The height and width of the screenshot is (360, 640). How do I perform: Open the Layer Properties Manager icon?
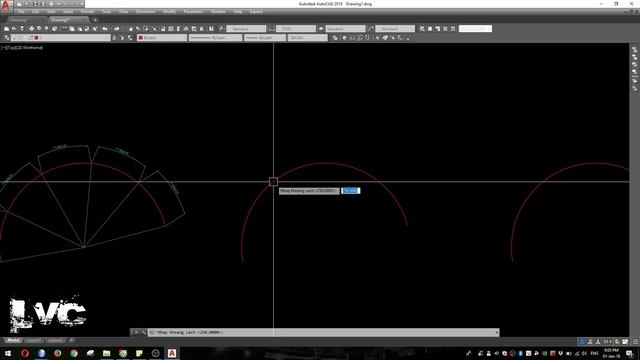(x=7, y=38)
